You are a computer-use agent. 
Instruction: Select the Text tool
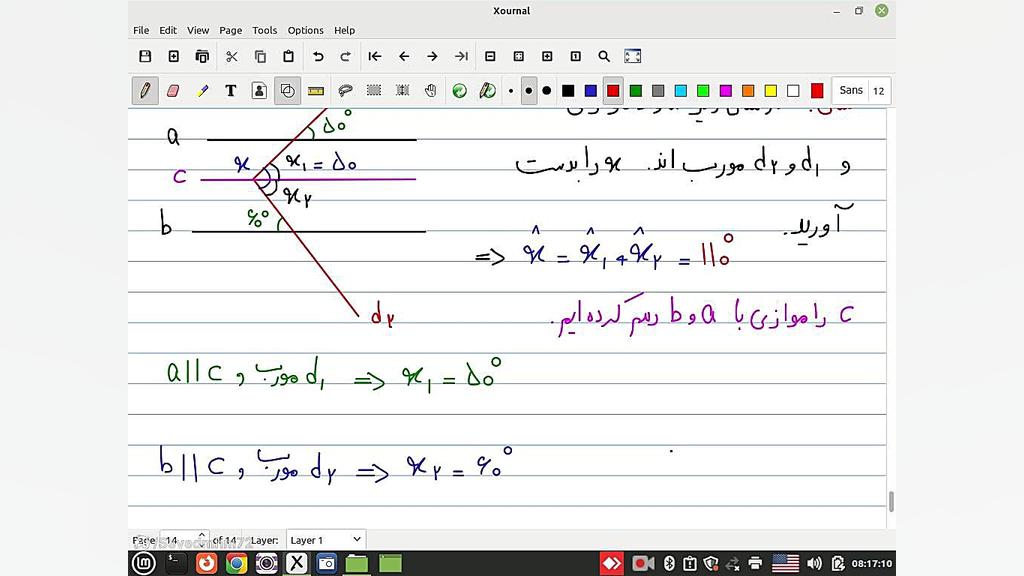[231, 91]
